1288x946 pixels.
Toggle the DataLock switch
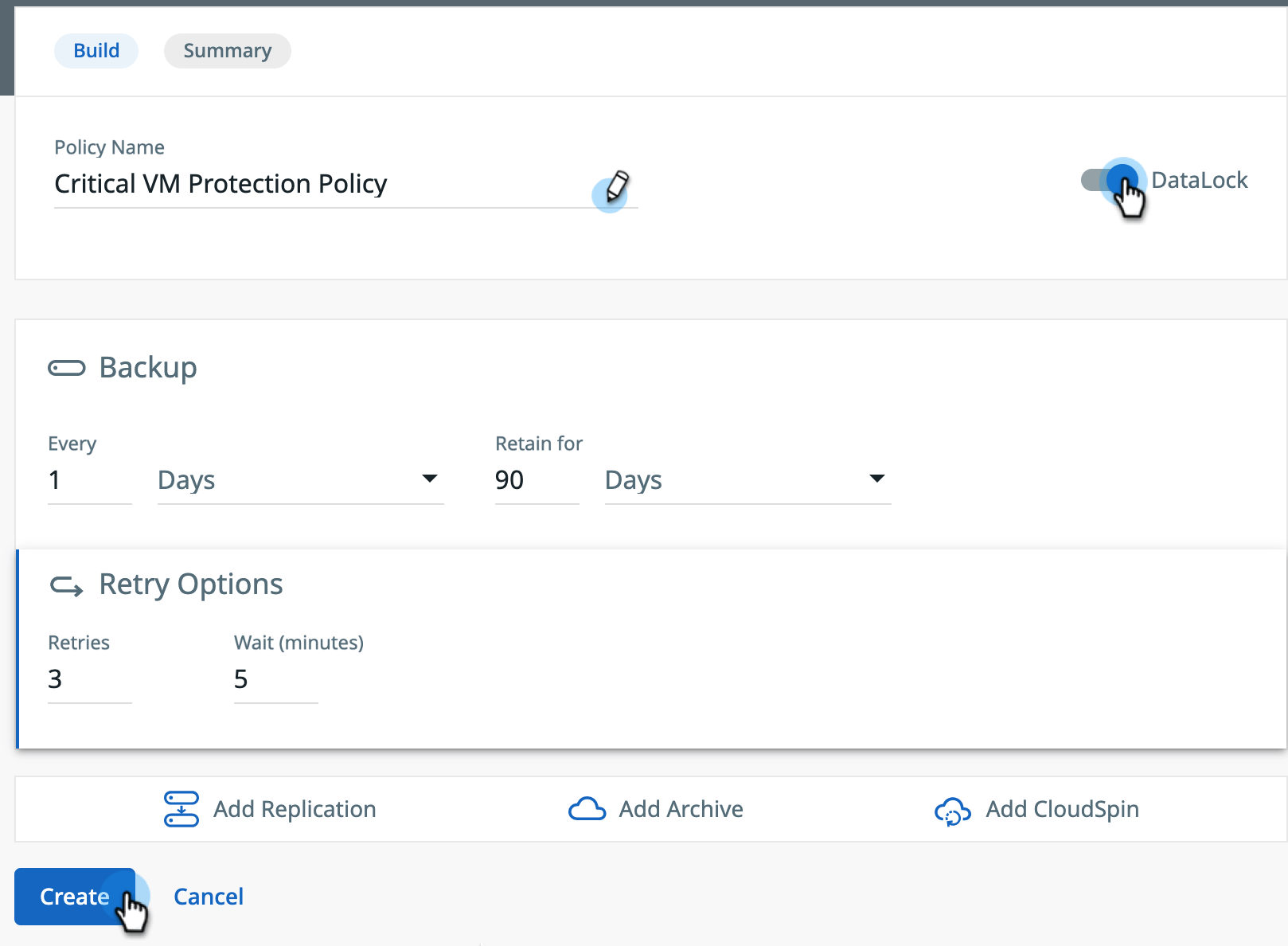coord(1109,181)
